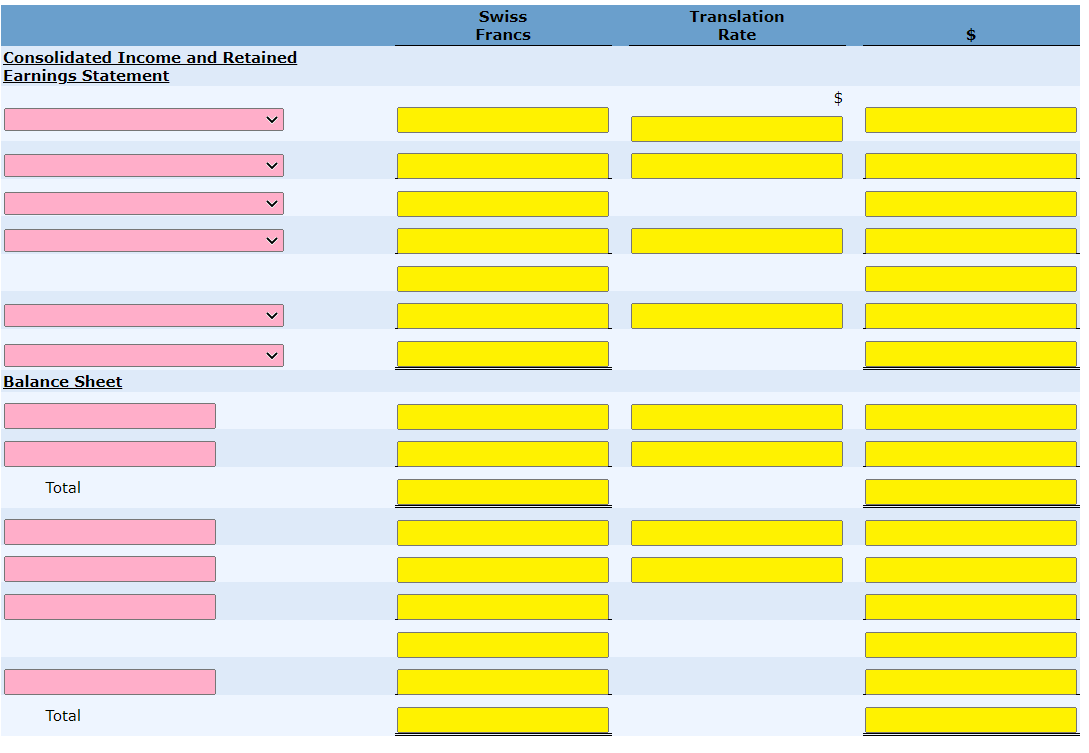Click Translation Rate field beside first income statement dropdown
The image size is (1089, 753).
[x=737, y=129]
